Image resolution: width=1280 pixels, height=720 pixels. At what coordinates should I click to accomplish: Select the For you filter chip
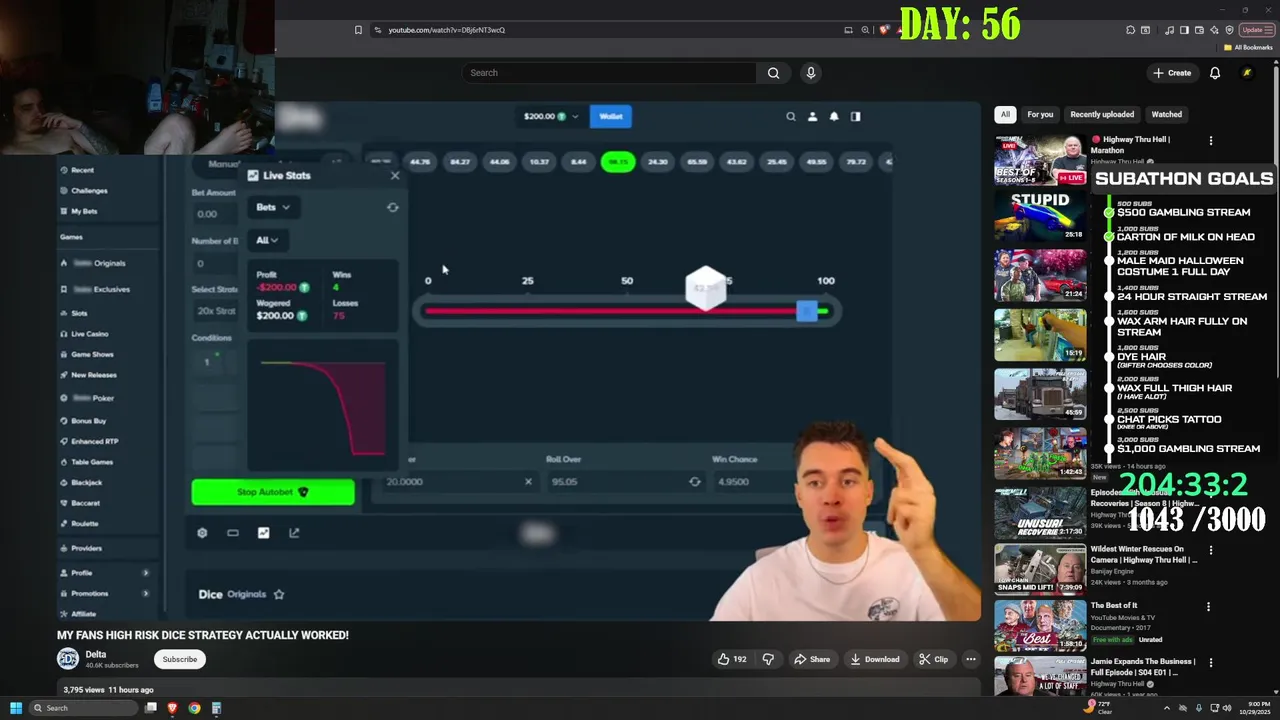(x=1040, y=114)
